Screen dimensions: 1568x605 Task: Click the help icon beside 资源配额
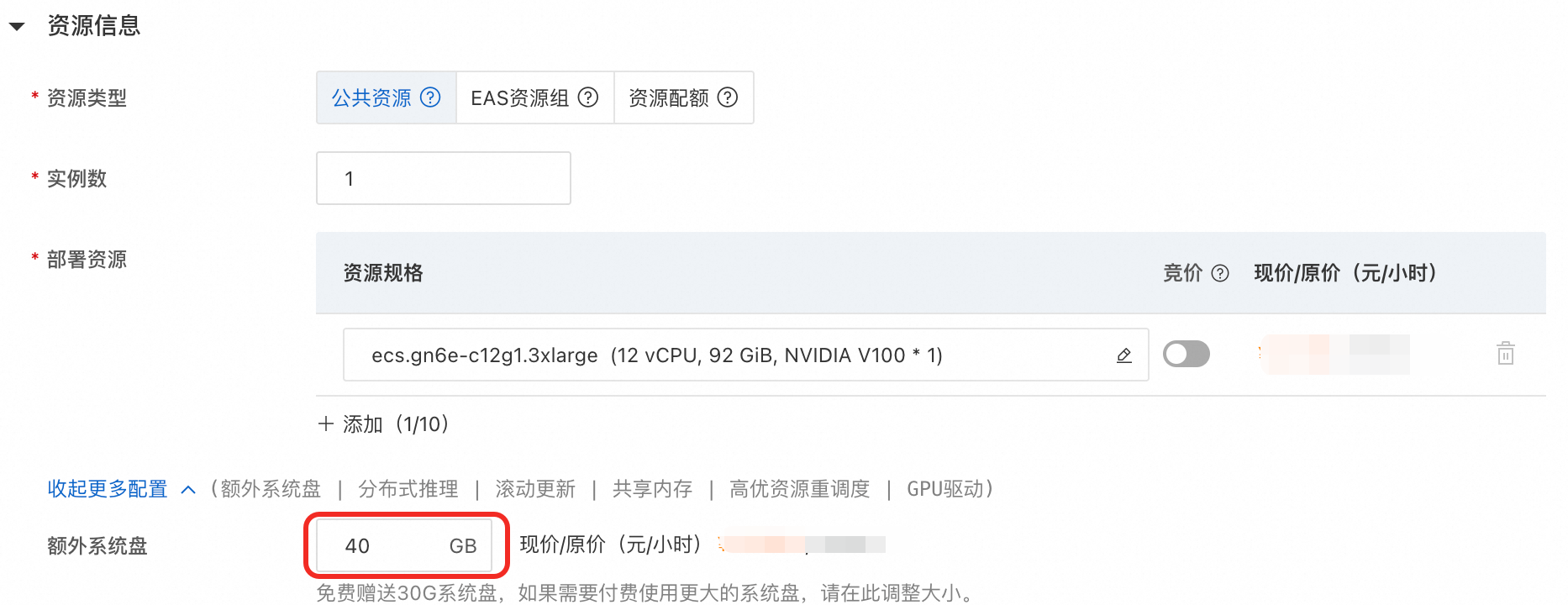click(x=728, y=97)
